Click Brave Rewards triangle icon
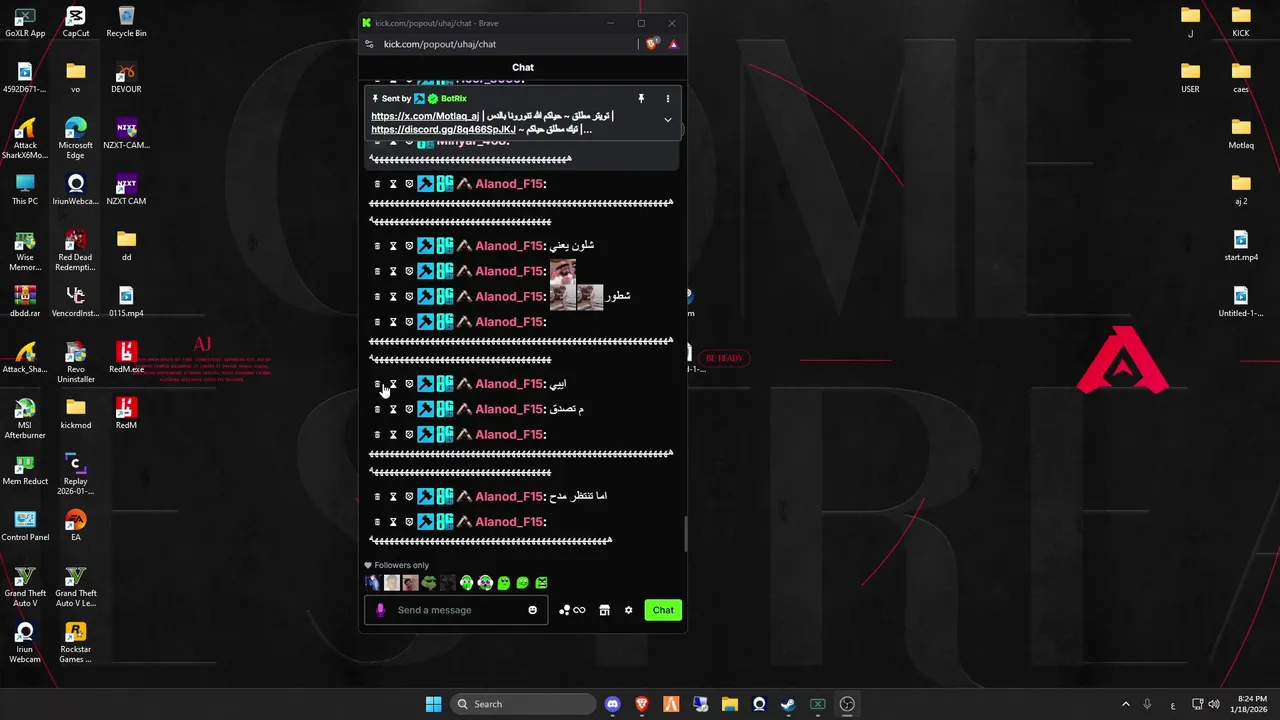Image resolution: width=1280 pixels, height=720 pixels. click(x=673, y=44)
